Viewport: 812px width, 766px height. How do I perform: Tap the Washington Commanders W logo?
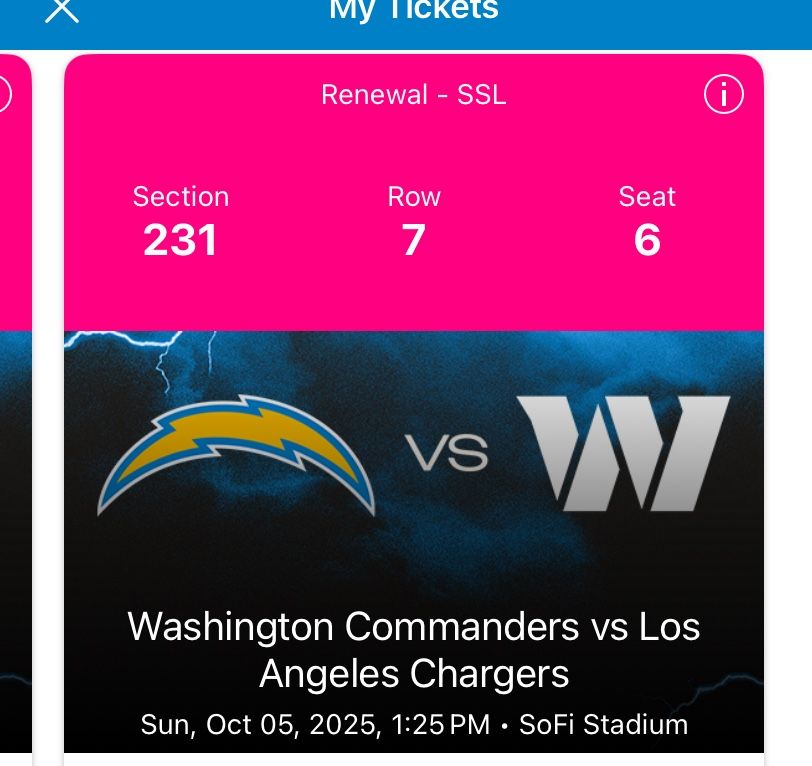click(623, 453)
